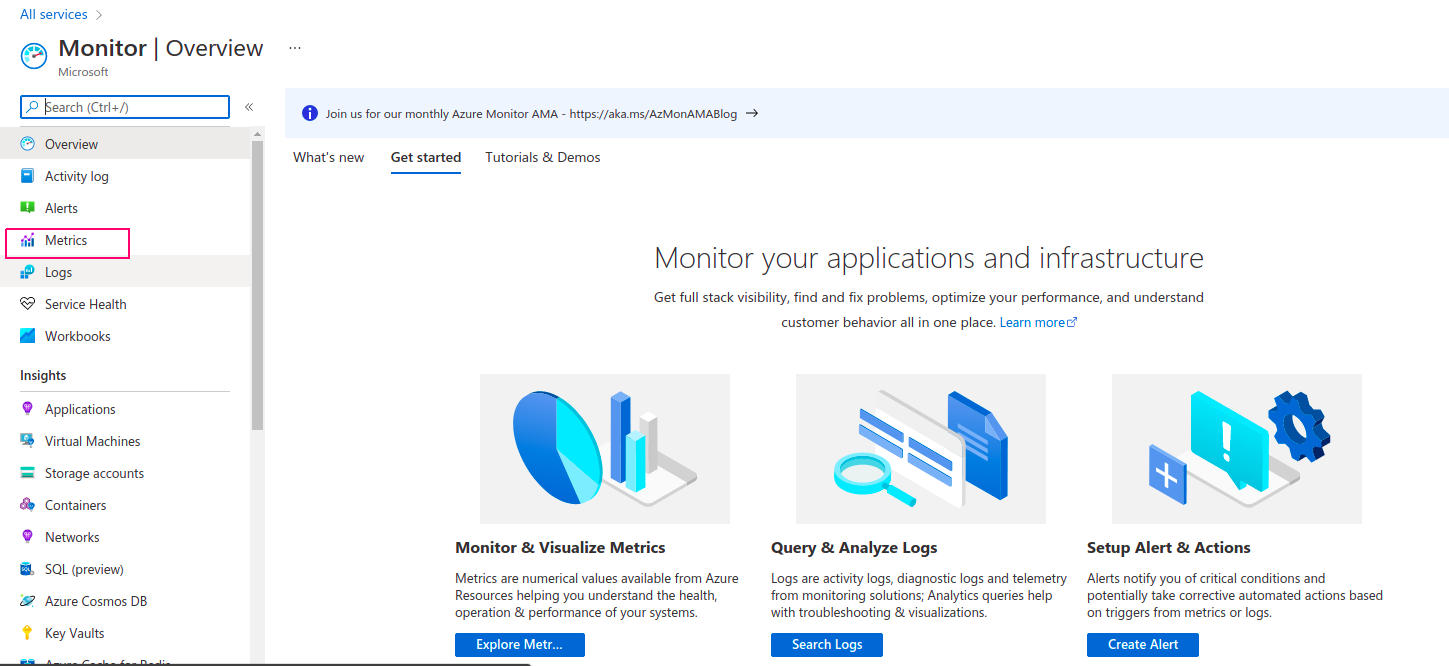
Task: Click the Azure Cosmos DB icon
Action: pos(28,601)
